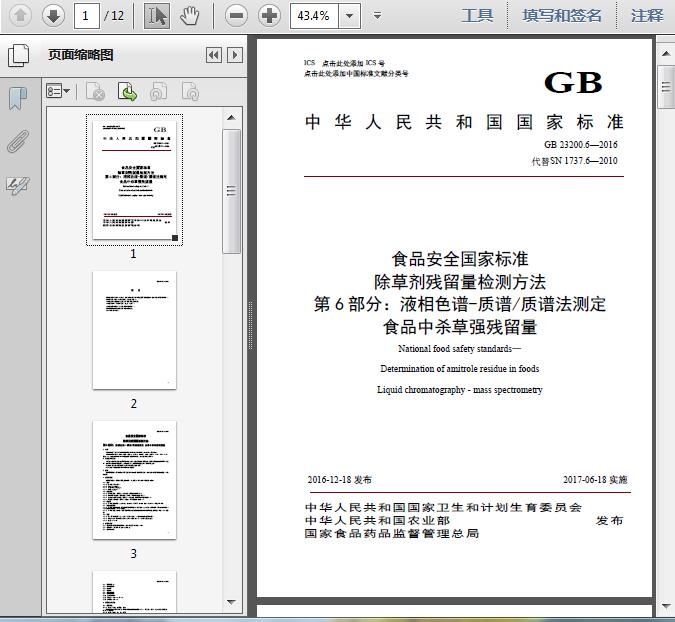This screenshot has height=622, width=675.
Task: Toggle the Page Thumbnails panel icon
Action: tap(17, 55)
